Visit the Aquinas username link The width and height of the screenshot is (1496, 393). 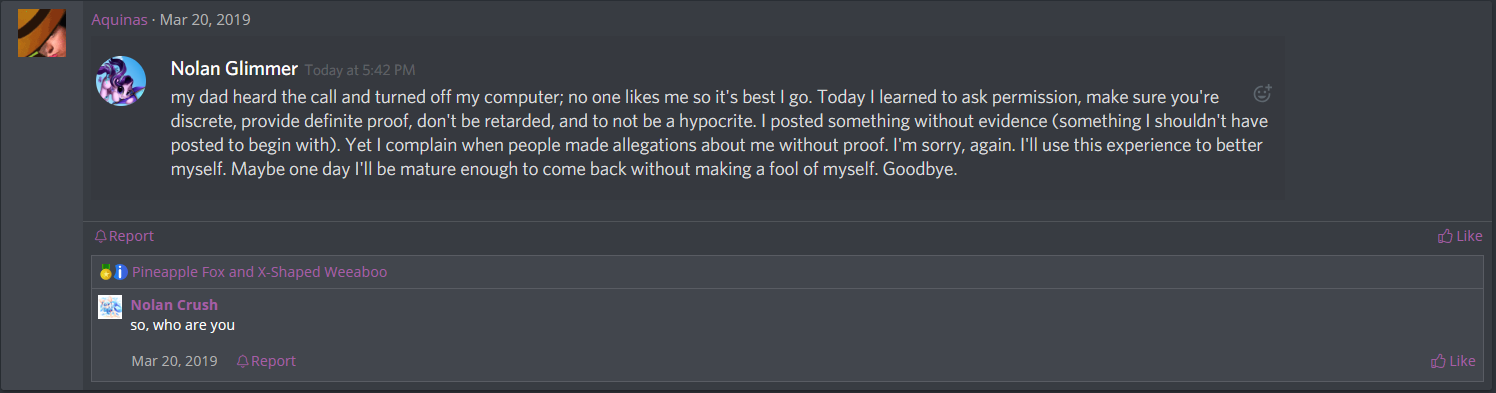click(120, 20)
